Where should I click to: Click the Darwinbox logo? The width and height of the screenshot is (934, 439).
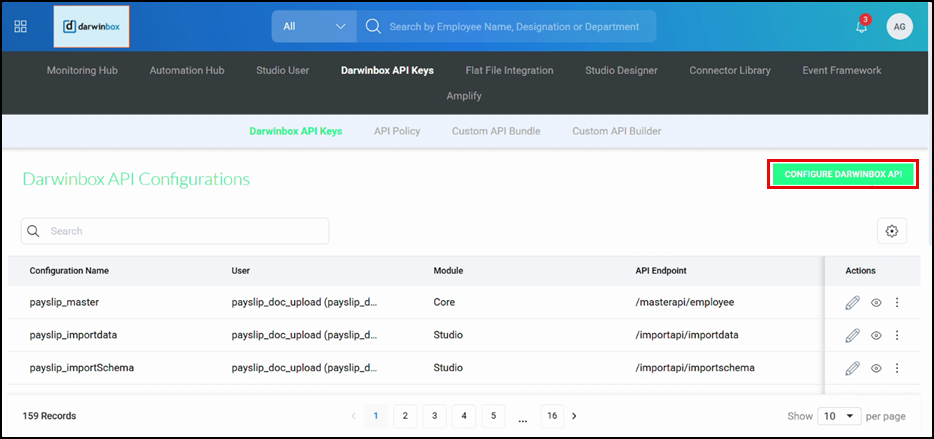pyautogui.click(x=91, y=26)
